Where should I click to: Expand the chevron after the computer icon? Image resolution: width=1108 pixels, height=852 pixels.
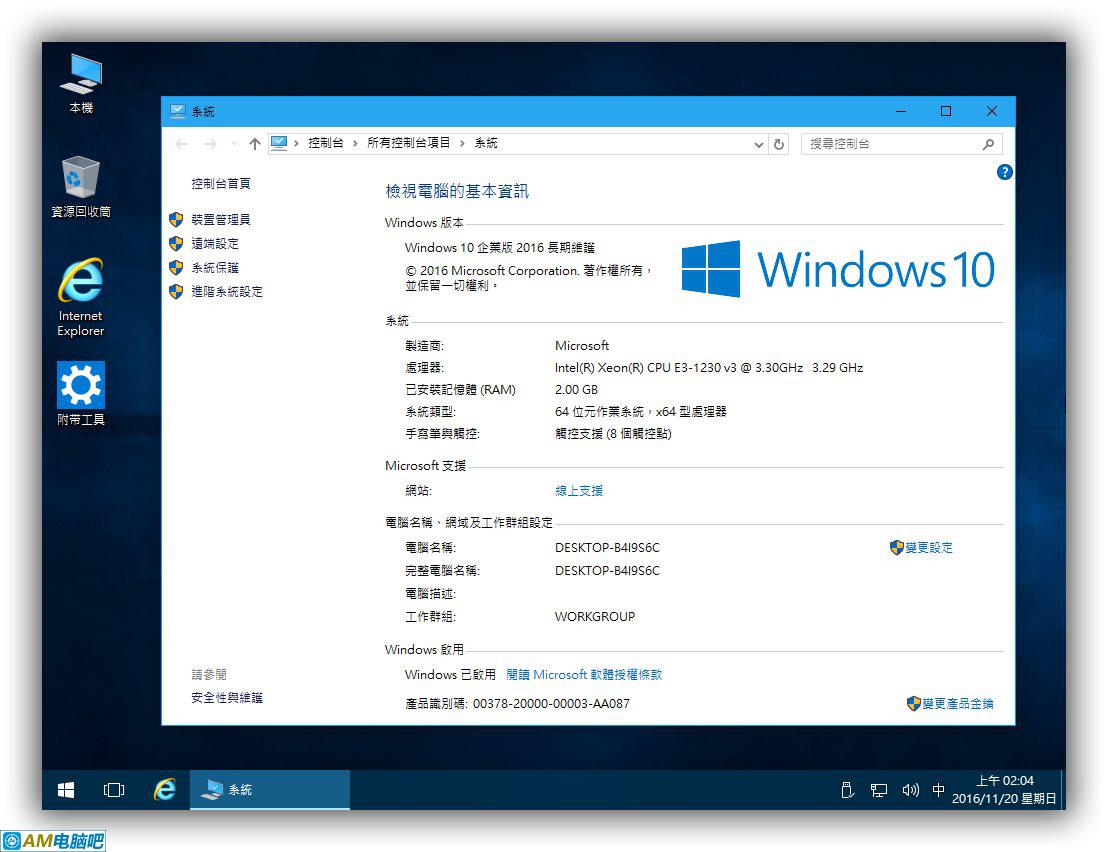point(296,143)
